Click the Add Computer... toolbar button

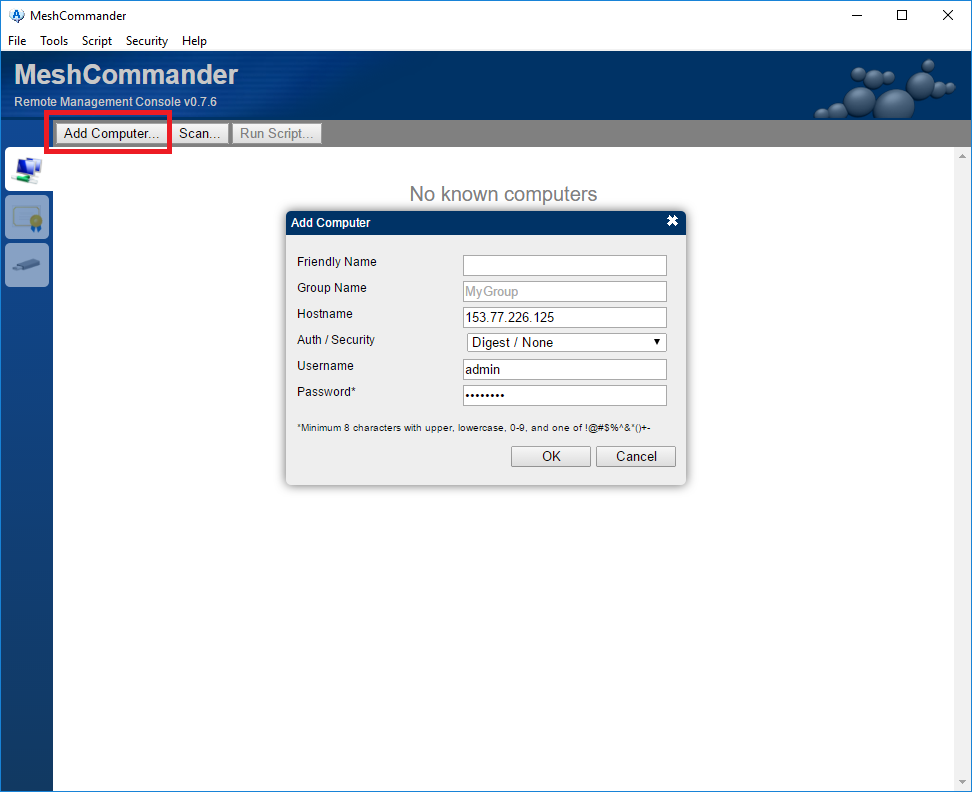click(x=111, y=133)
